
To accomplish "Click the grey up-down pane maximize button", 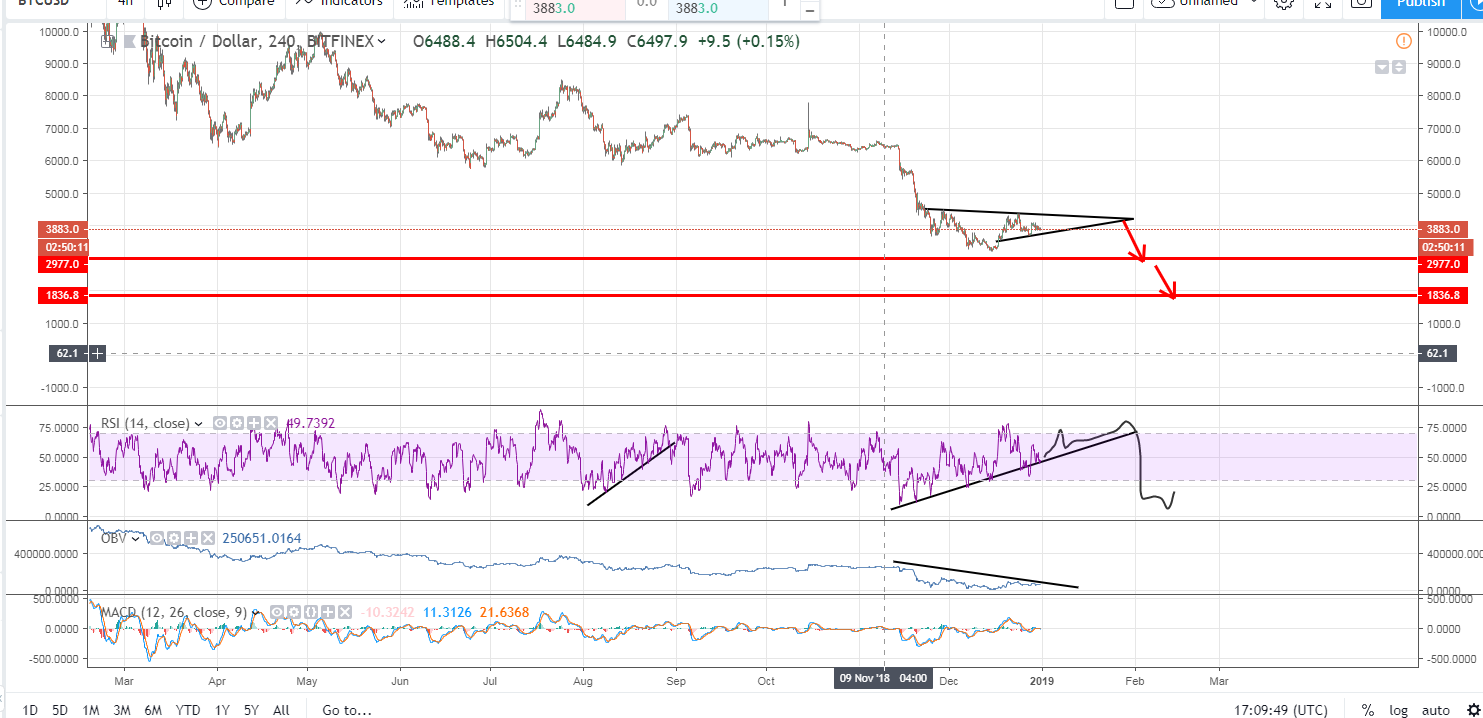I will [x=1399, y=67].
